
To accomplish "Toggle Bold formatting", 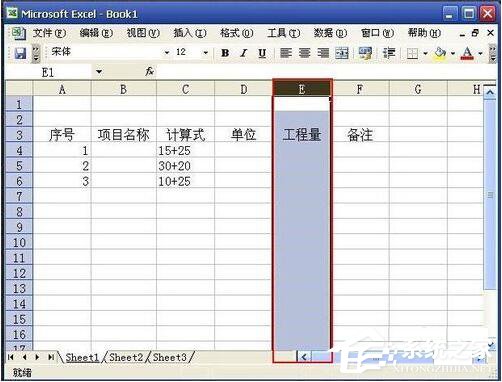I will (225, 53).
